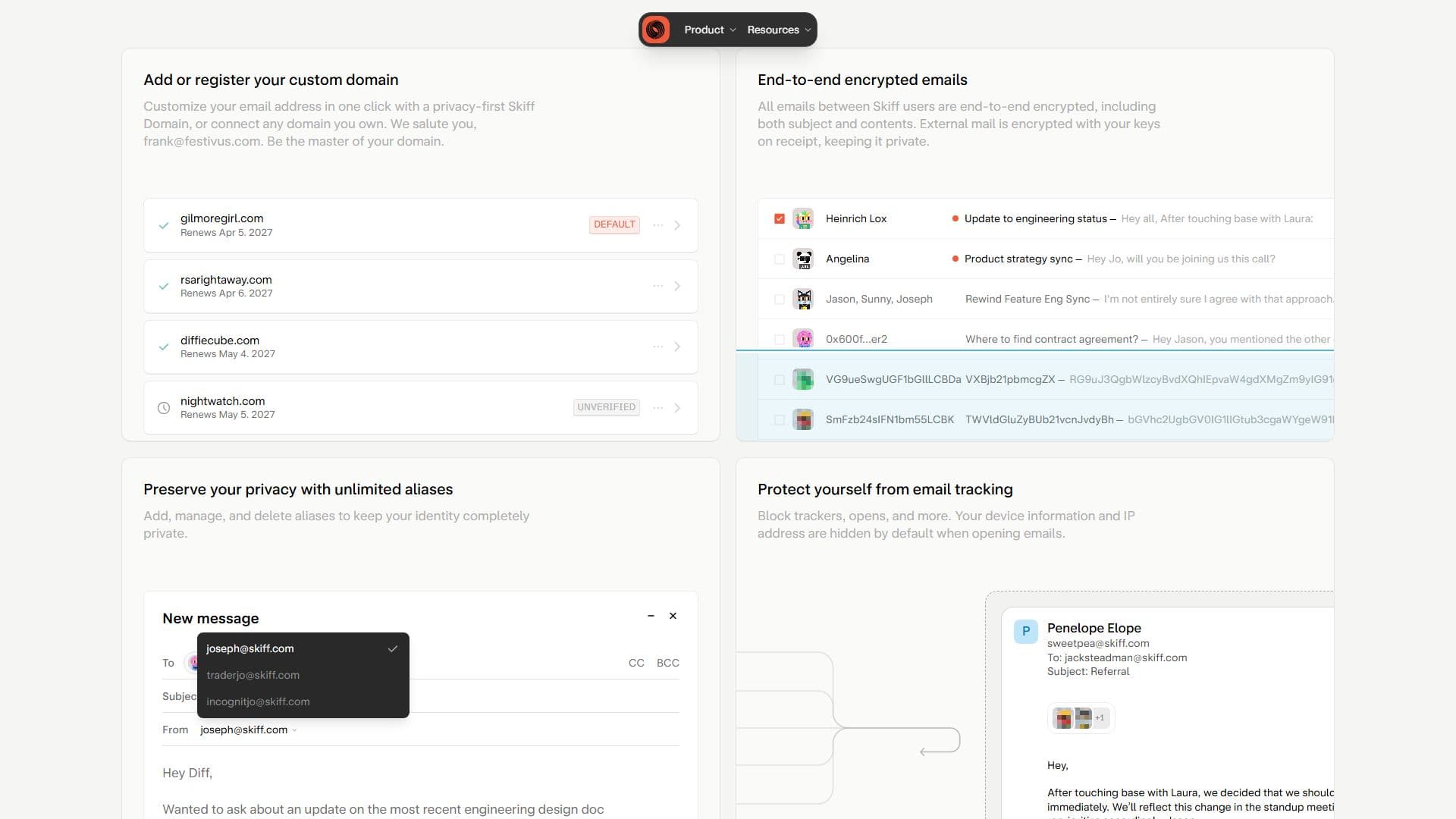Click Heinrich Lox avatar icon
The height and width of the screenshot is (819, 1456).
pos(803,218)
